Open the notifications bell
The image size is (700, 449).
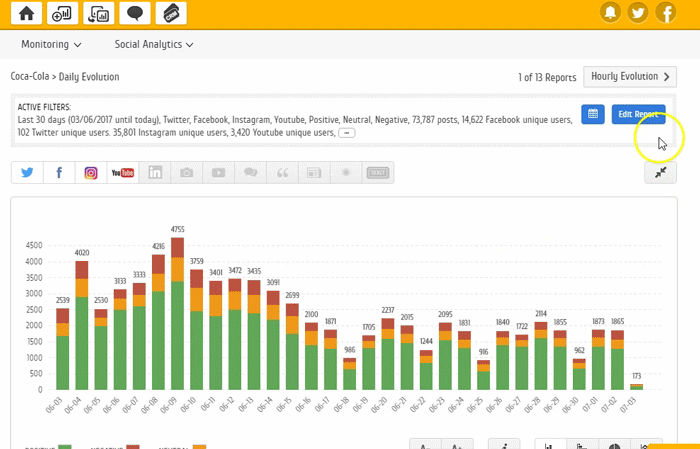click(x=610, y=13)
